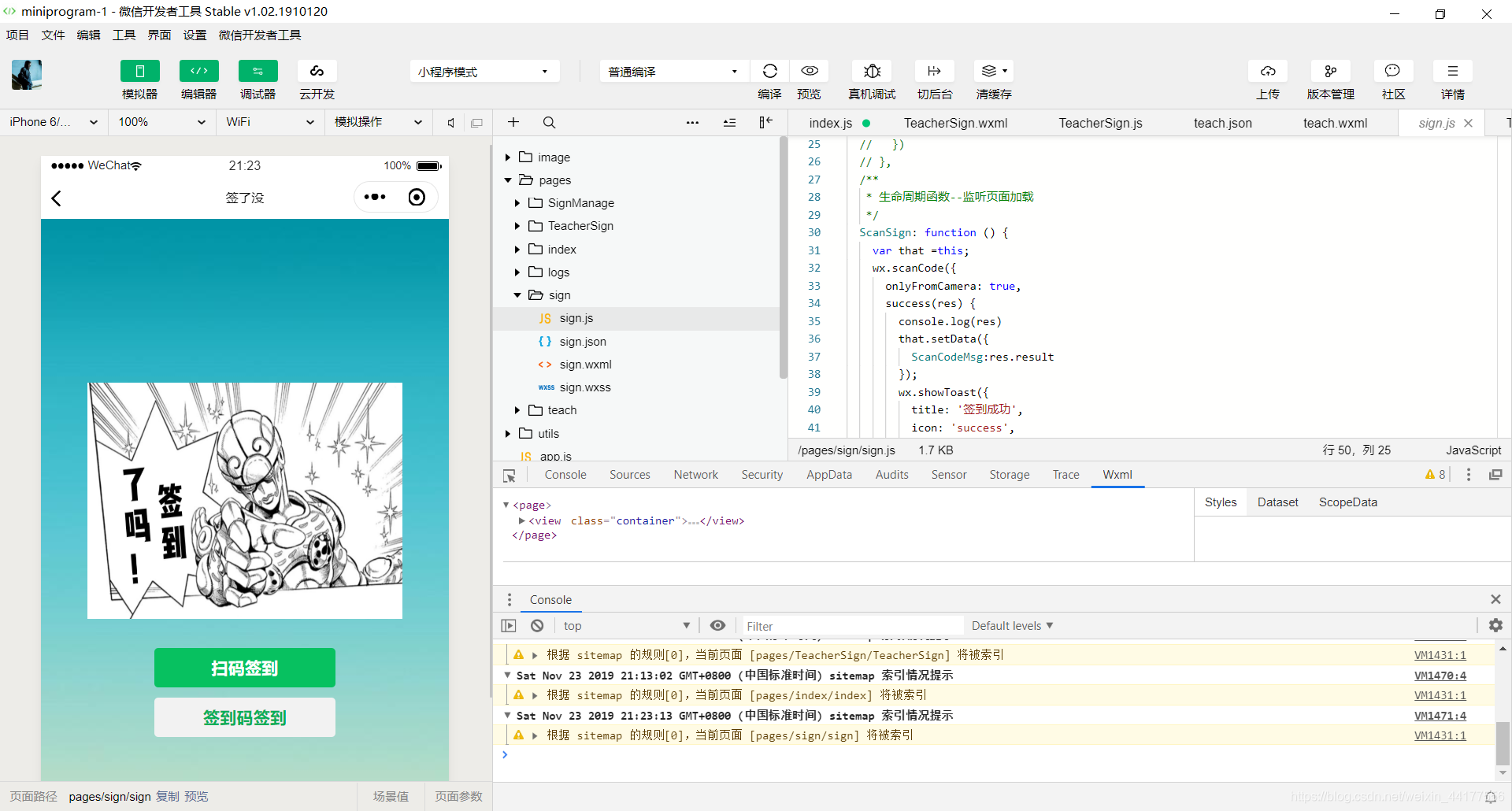Switch to the teach.json tab

(x=1222, y=123)
